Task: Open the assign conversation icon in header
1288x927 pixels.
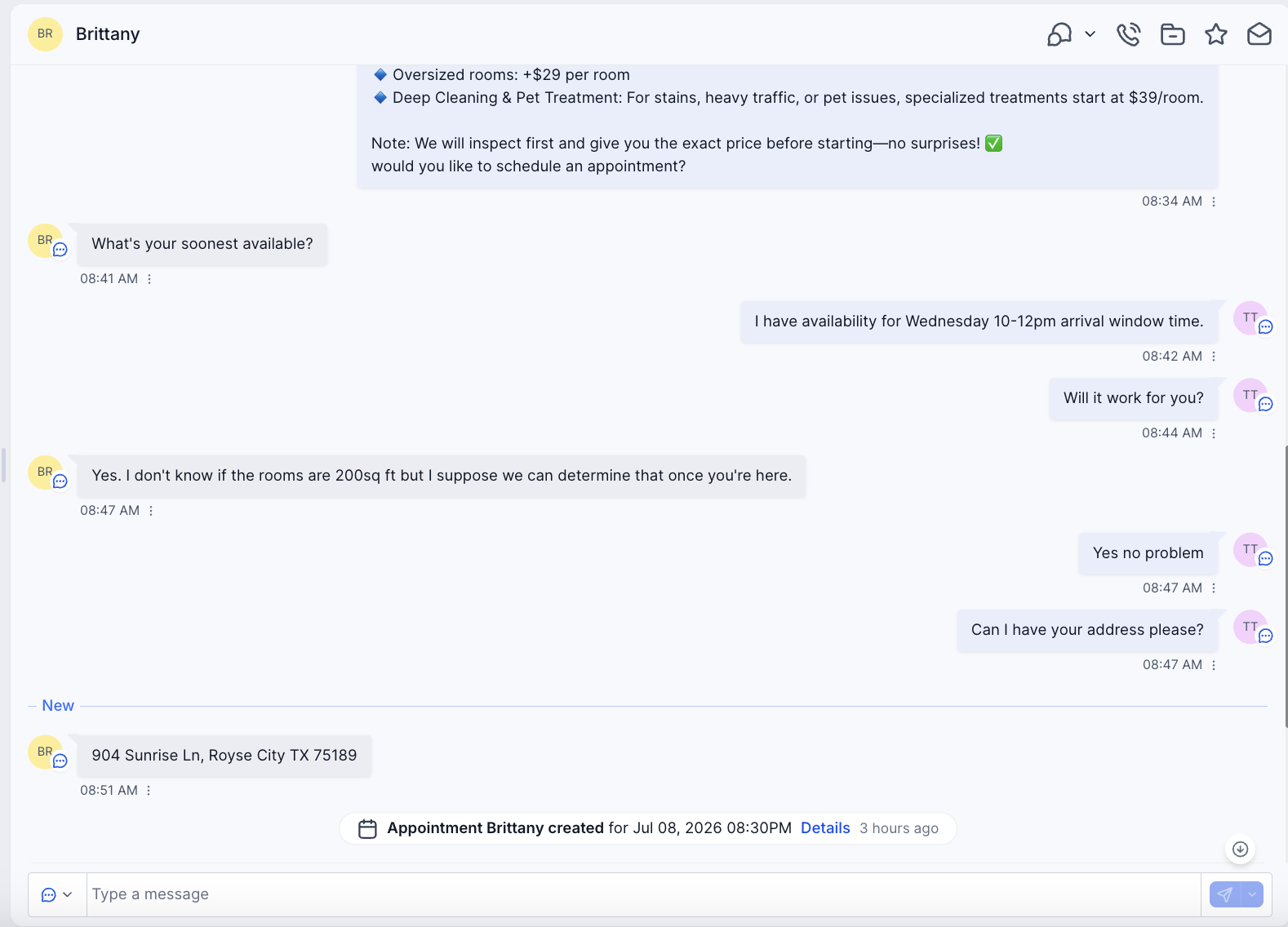Action: click(x=1059, y=34)
